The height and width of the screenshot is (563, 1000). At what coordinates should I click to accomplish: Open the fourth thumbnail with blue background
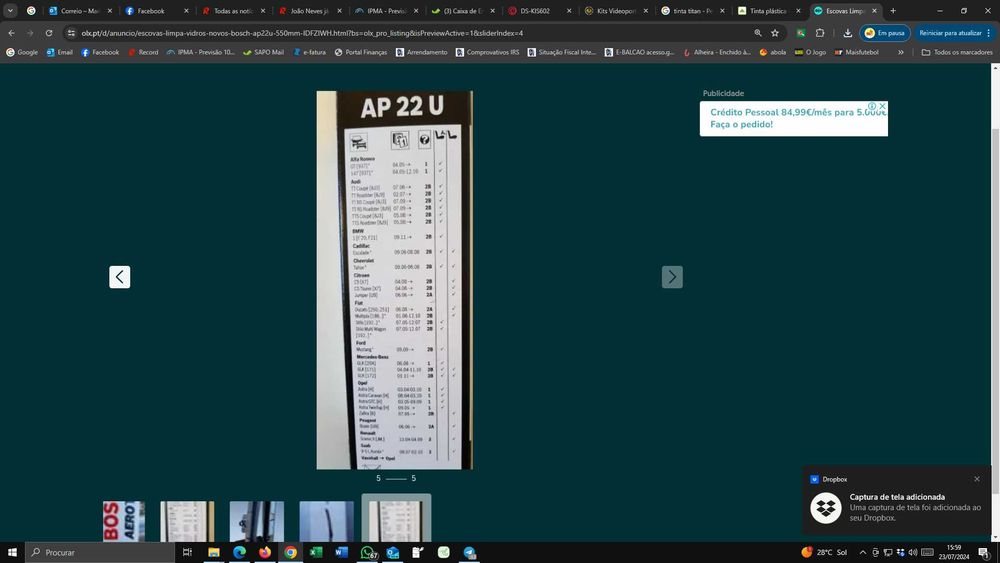pos(327,521)
